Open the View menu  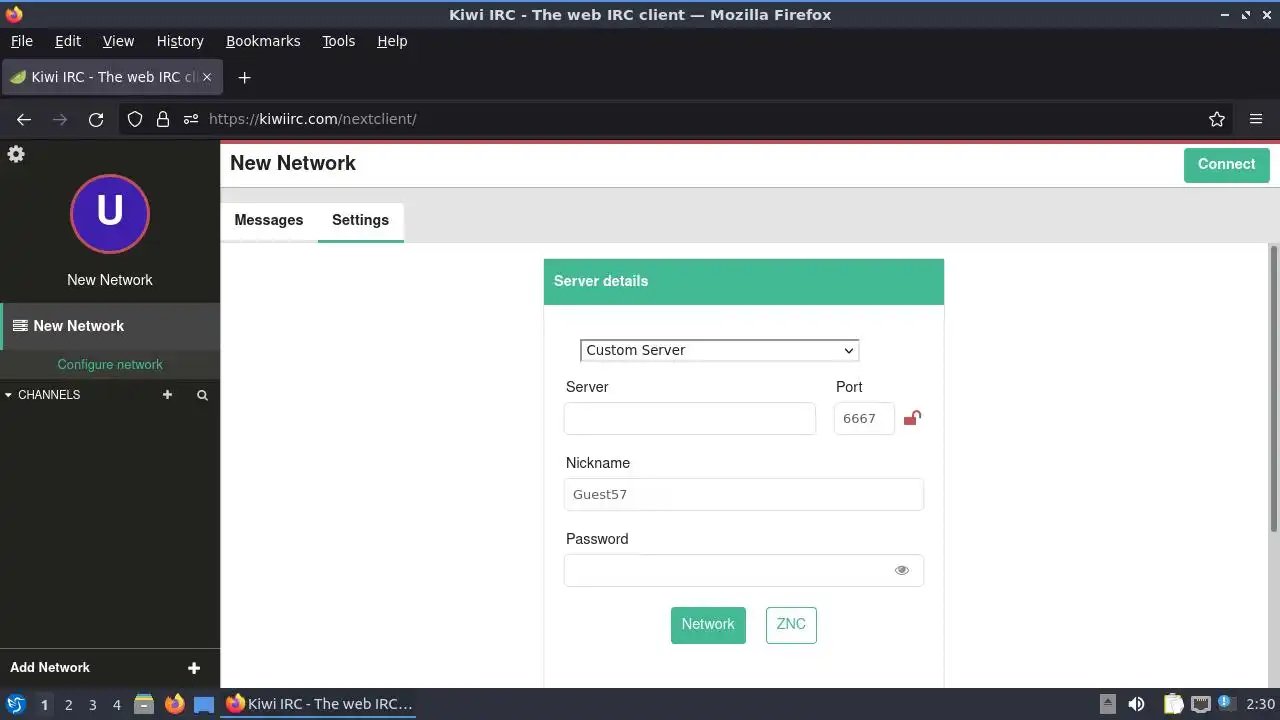[118, 41]
